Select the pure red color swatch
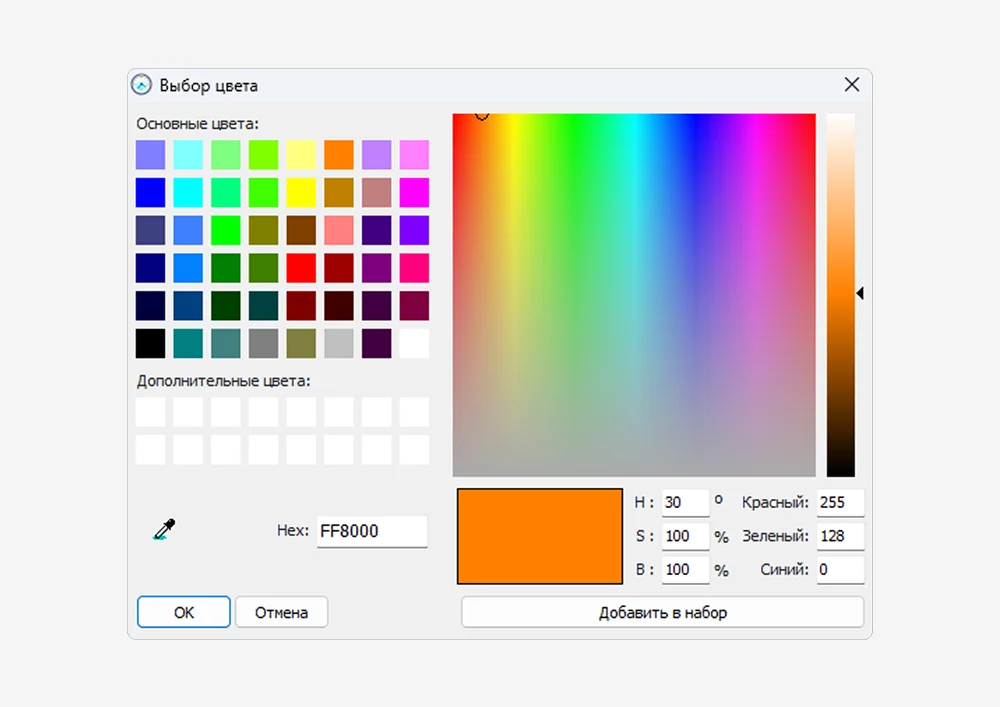 click(301, 268)
